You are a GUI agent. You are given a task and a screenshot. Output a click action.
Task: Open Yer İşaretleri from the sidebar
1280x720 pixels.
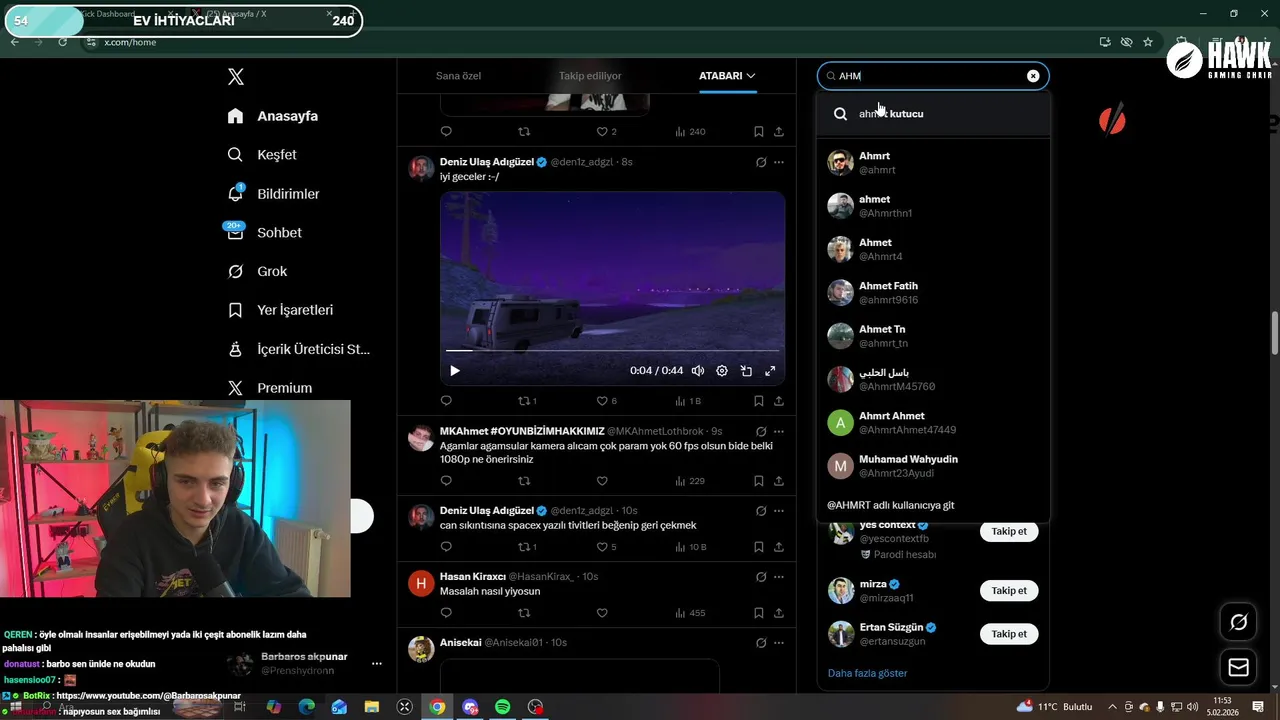click(280, 310)
